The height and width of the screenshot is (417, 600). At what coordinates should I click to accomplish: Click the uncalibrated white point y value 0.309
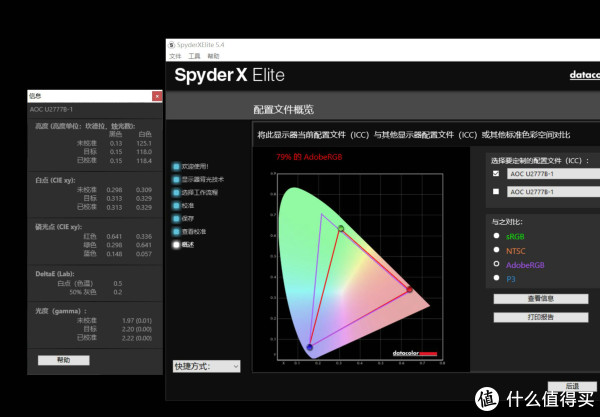coord(144,190)
